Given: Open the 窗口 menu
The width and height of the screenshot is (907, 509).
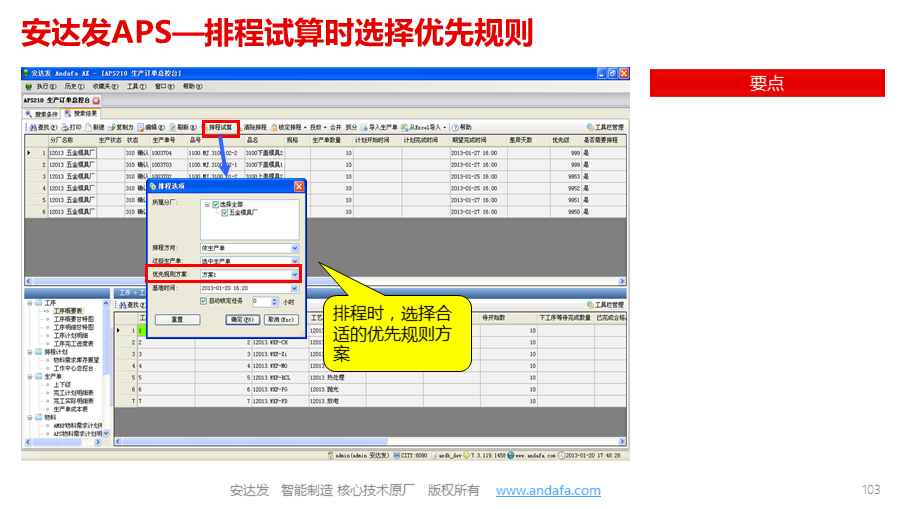Looking at the screenshot, I should click(x=164, y=87).
